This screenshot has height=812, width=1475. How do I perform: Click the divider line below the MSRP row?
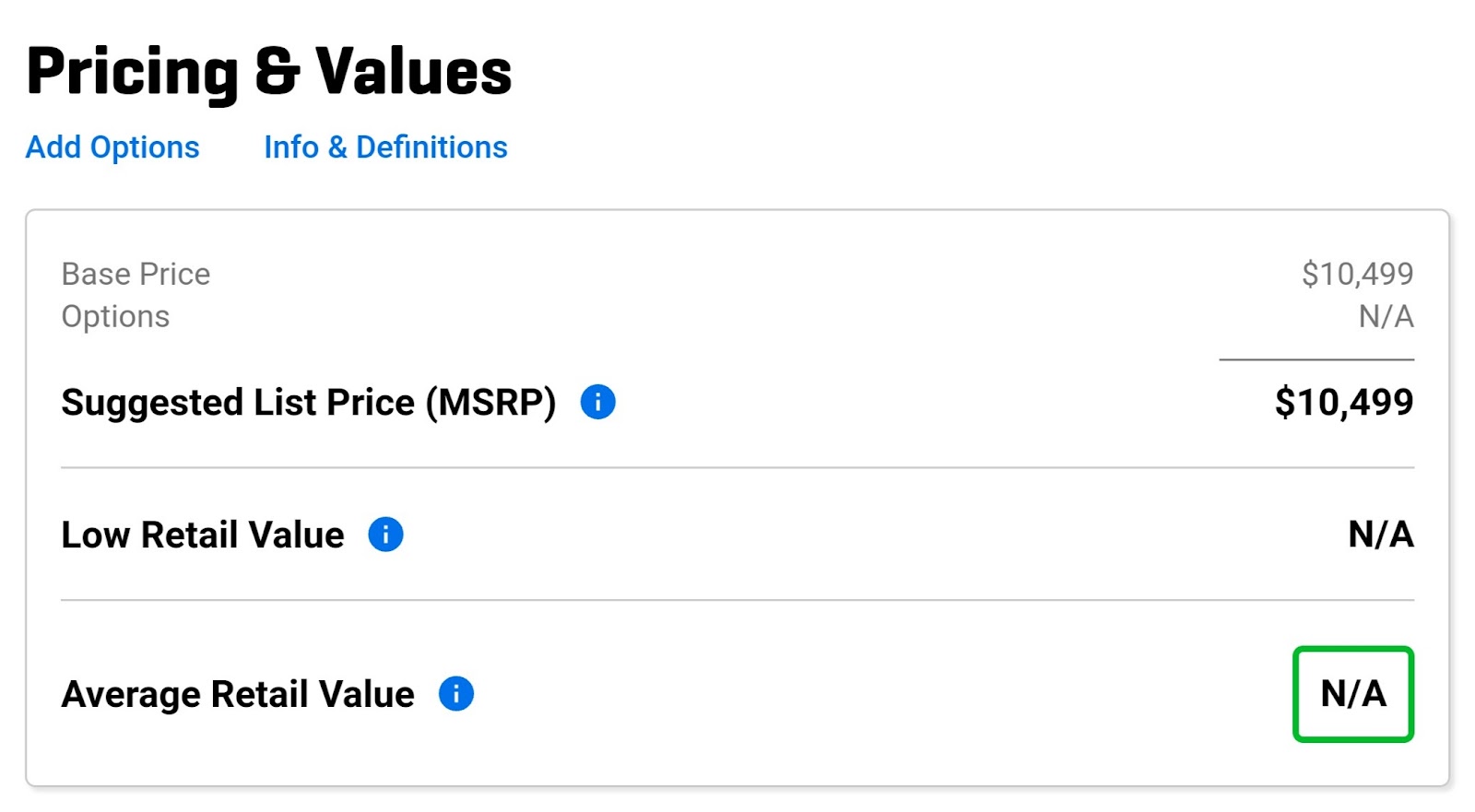737,467
